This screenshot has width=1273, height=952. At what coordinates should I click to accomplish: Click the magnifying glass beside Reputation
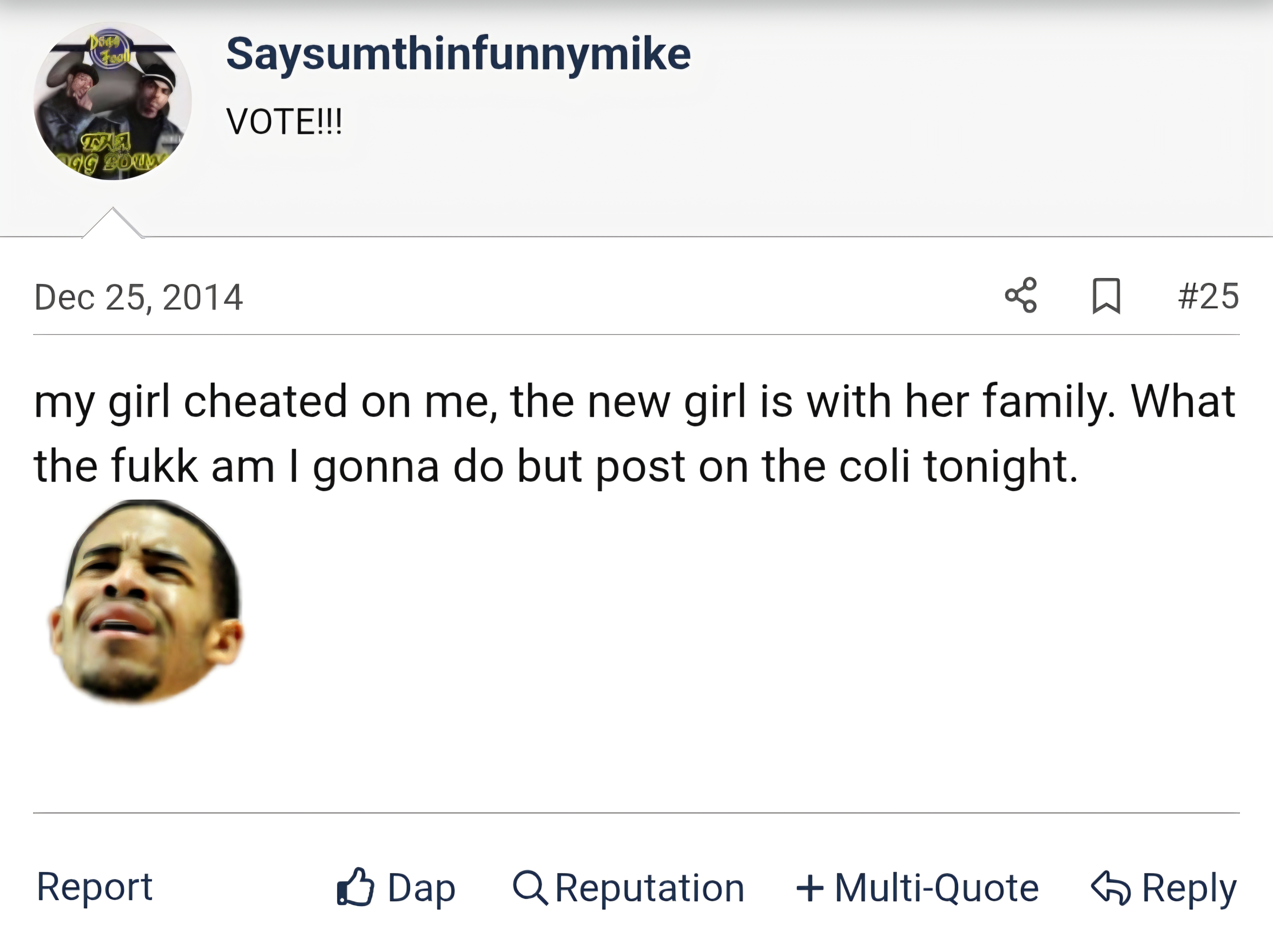(x=530, y=887)
